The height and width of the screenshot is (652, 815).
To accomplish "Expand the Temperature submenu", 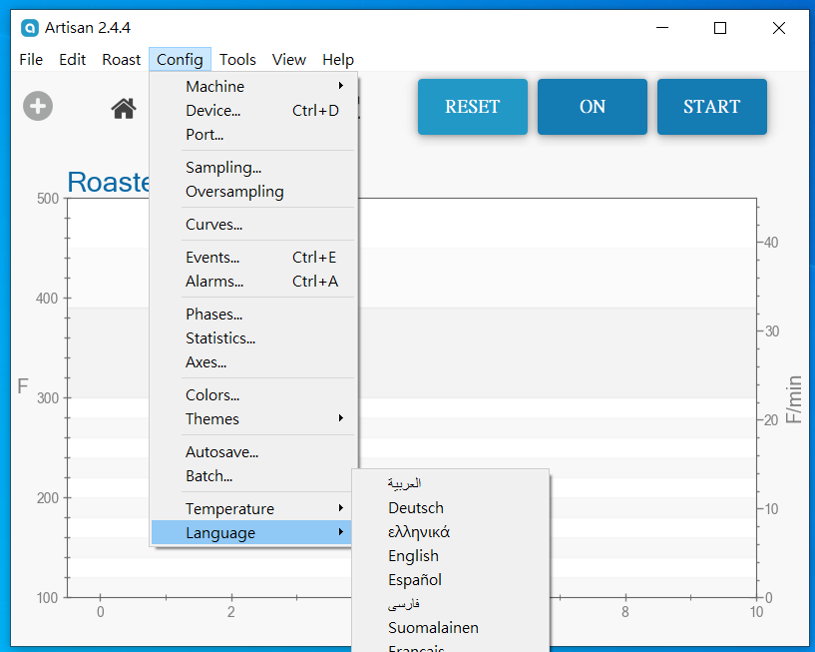I will pyautogui.click(x=253, y=508).
